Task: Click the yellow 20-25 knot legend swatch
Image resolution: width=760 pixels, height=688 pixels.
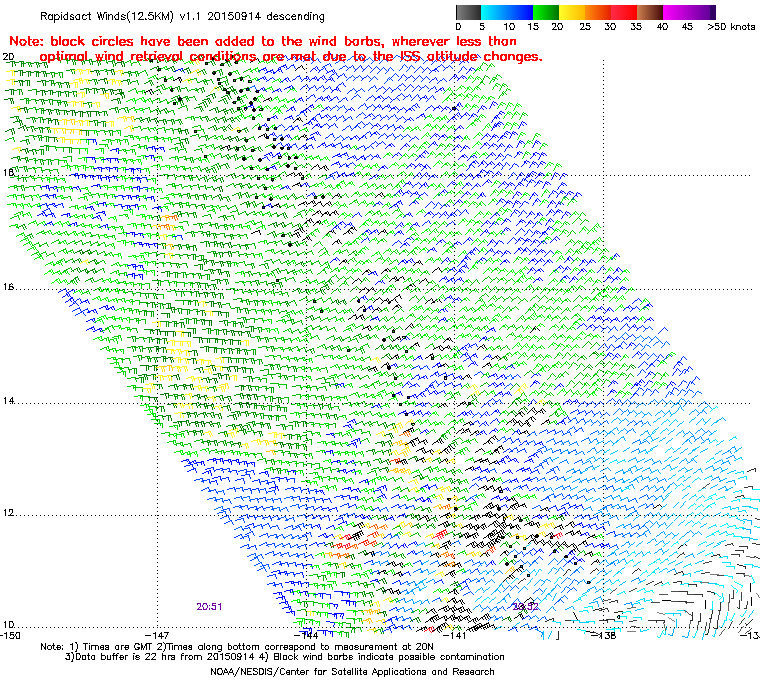Action: point(572,12)
